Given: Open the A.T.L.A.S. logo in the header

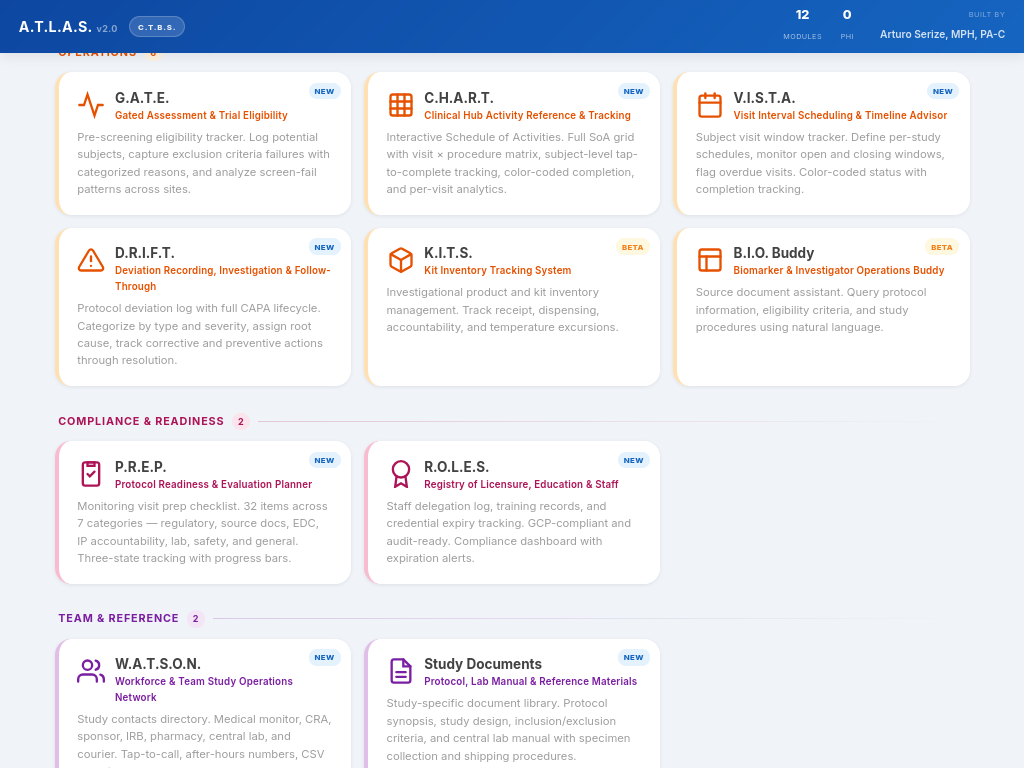Looking at the screenshot, I should click(x=67, y=26).
